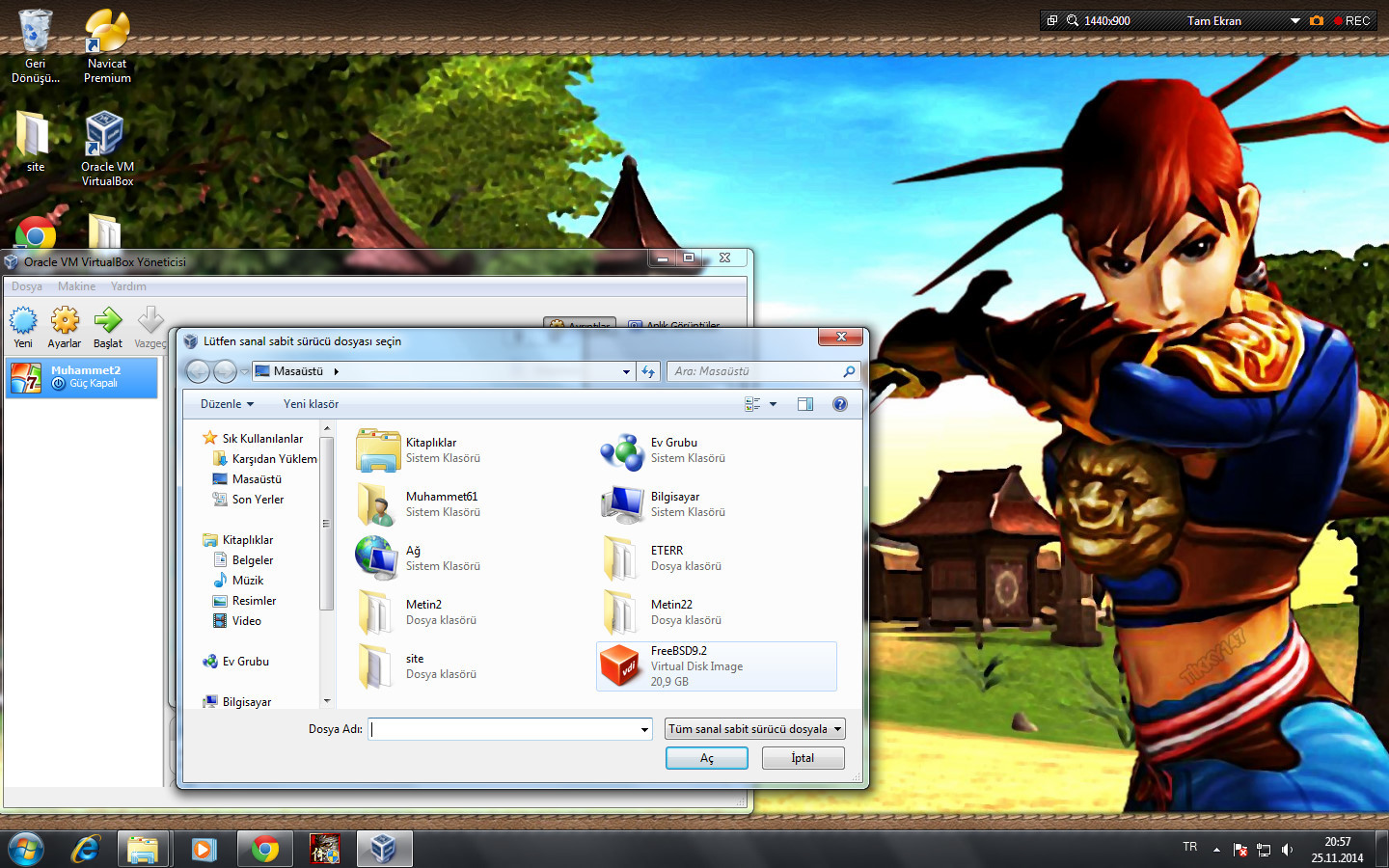Click the İptal button
1389x868 pixels.
coord(803,758)
